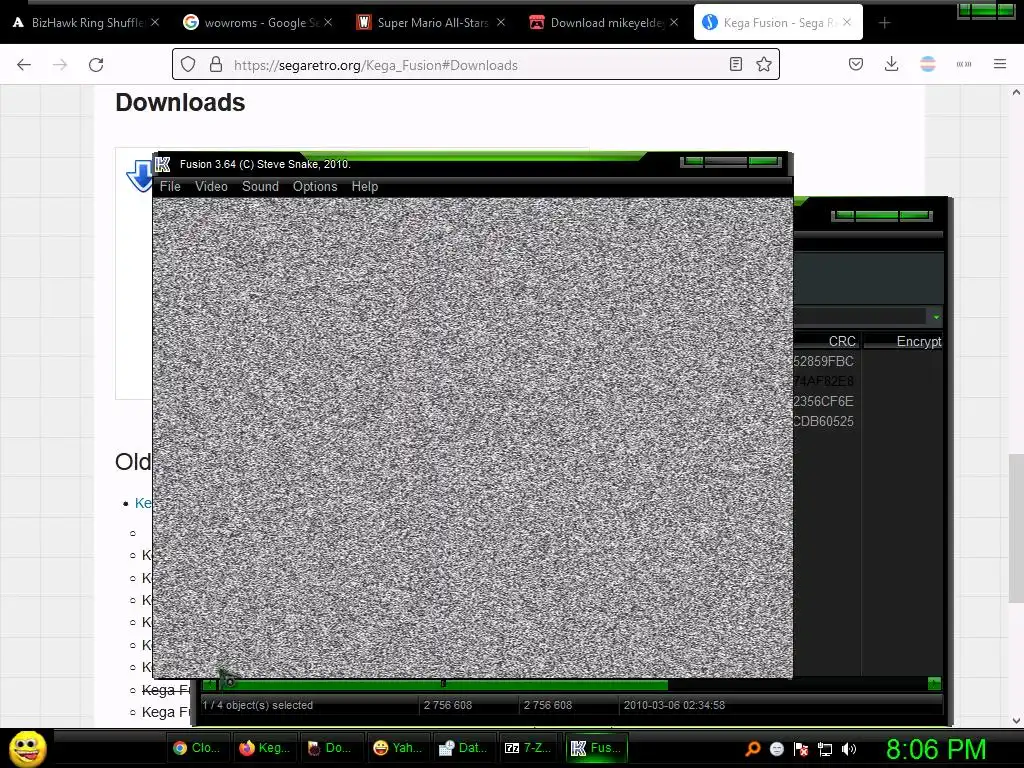Click the 7-Zip green horizontal scrollbar
This screenshot has width=1024, height=768.
pyautogui.click(x=442, y=684)
